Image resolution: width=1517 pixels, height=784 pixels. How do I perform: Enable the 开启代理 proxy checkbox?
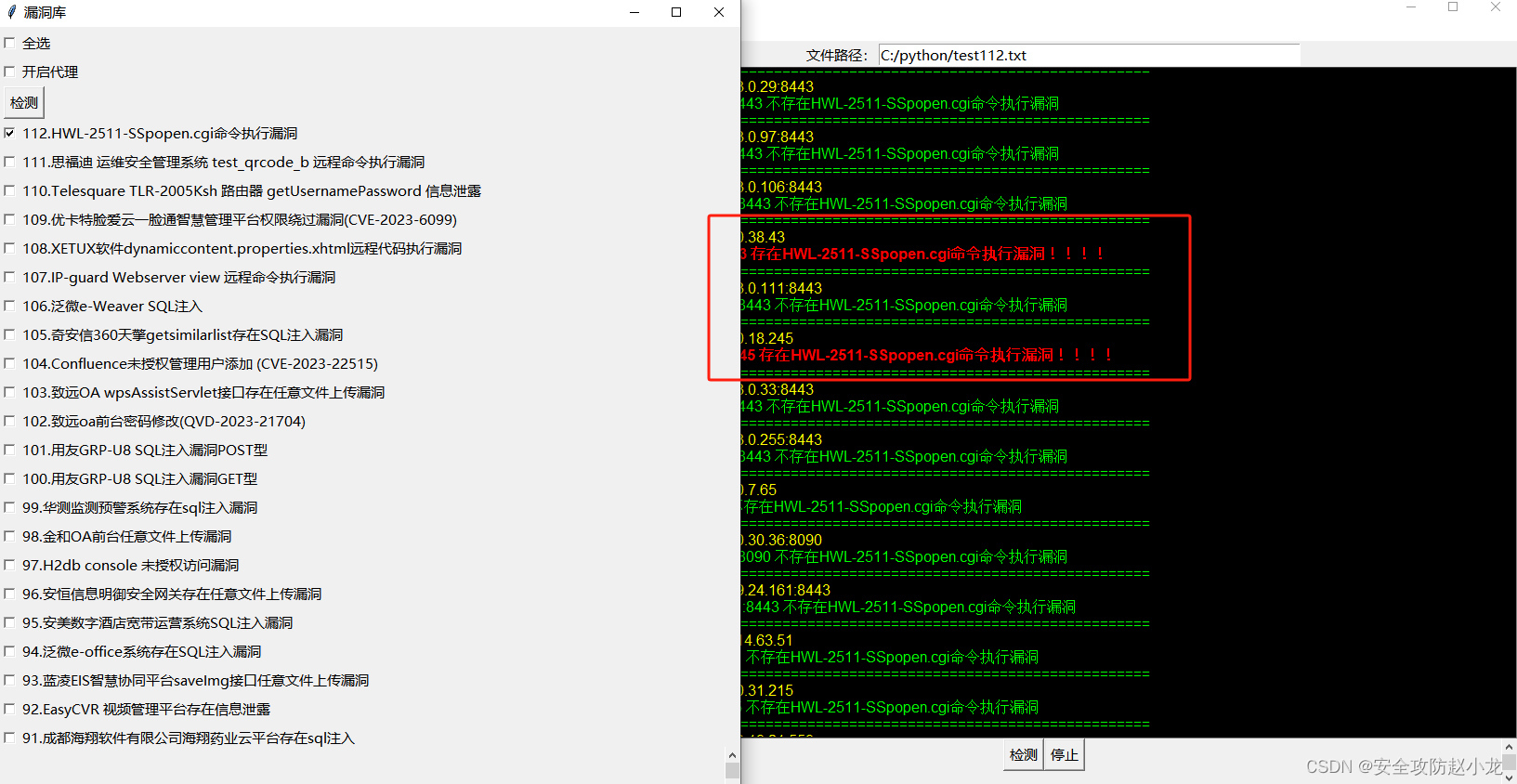(x=9, y=72)
